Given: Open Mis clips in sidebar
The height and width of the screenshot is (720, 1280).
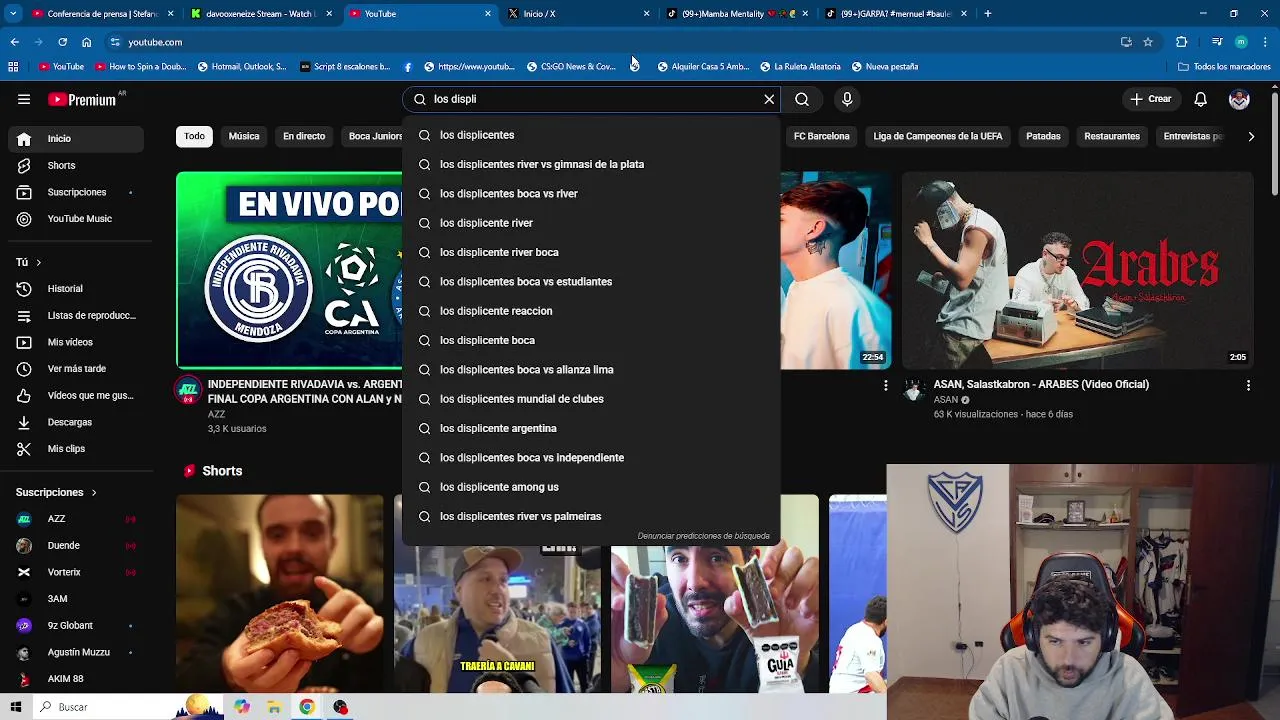Looking at the screenshot, I should pos(77,449).
